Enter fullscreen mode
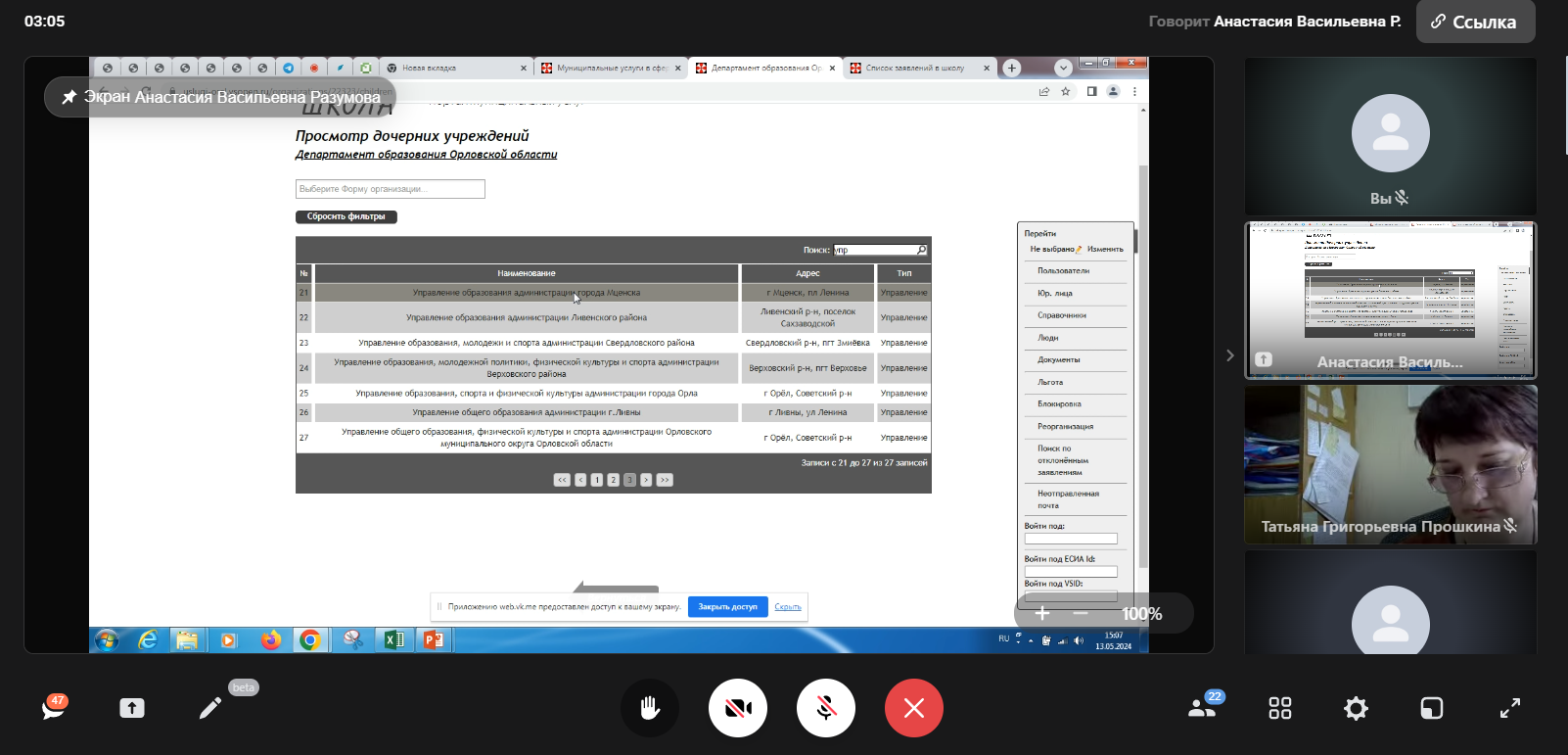The height and width of the screenshot is (755, 1568). click(1510, 708)
